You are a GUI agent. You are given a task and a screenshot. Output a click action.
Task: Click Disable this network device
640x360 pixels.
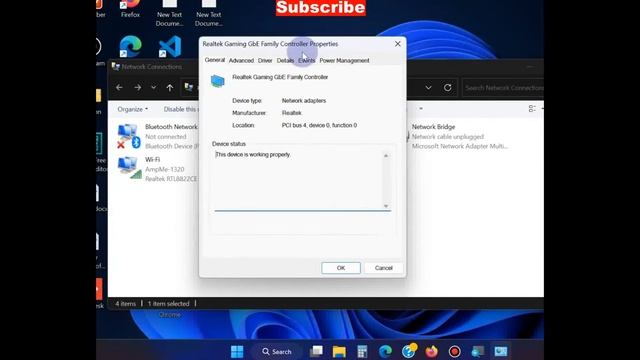(181, 109)
